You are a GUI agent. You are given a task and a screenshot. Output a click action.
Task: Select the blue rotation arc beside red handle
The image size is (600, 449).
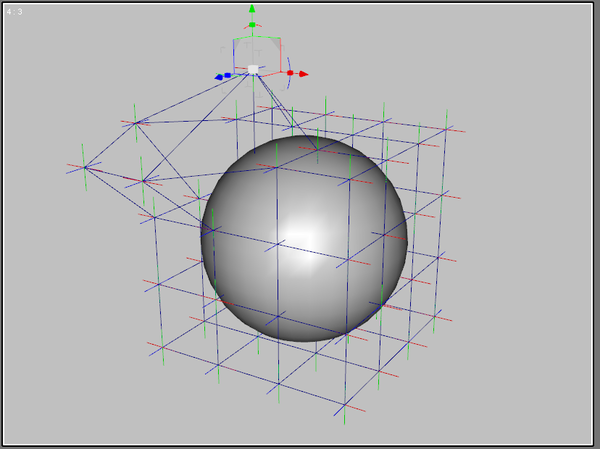click(289, 73)
